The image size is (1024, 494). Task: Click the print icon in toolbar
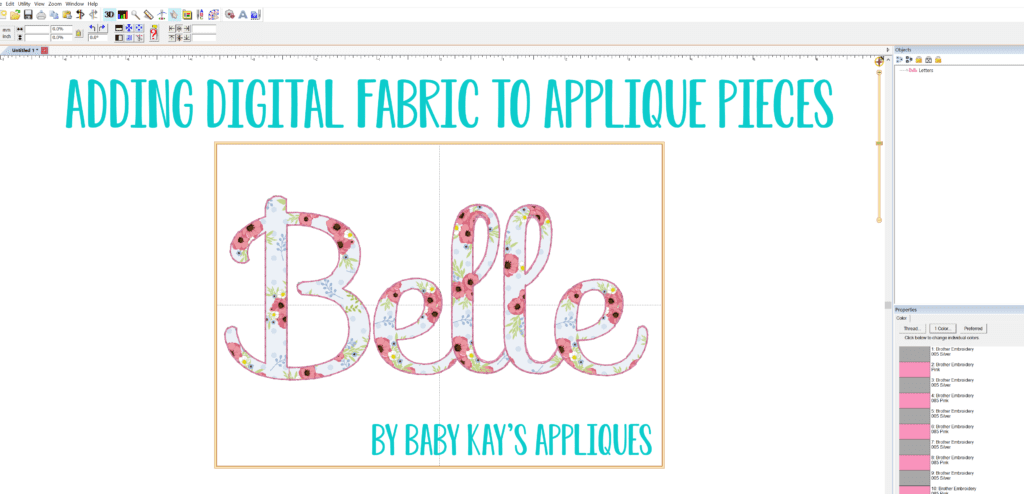[x=41, y=15]
